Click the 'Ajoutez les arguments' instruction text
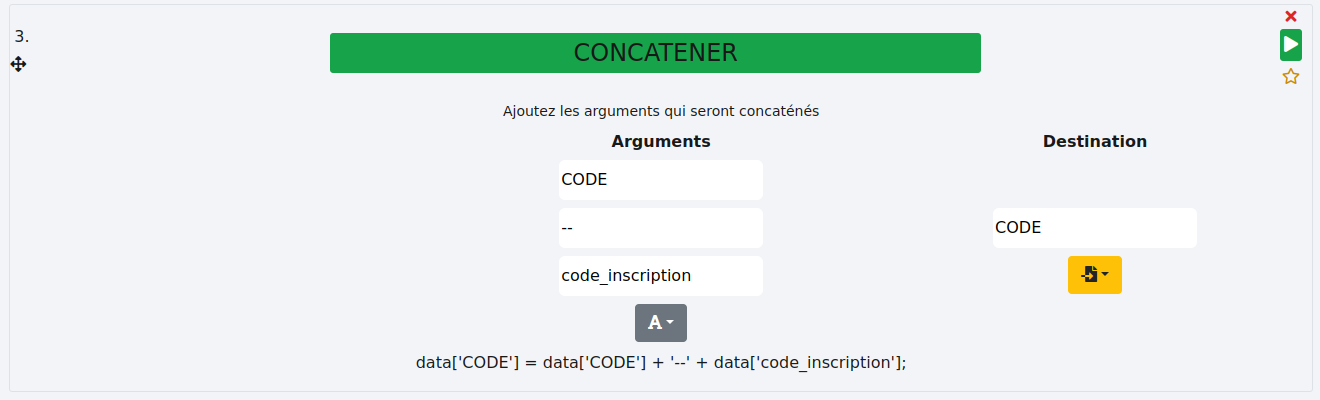 point(660,111)
